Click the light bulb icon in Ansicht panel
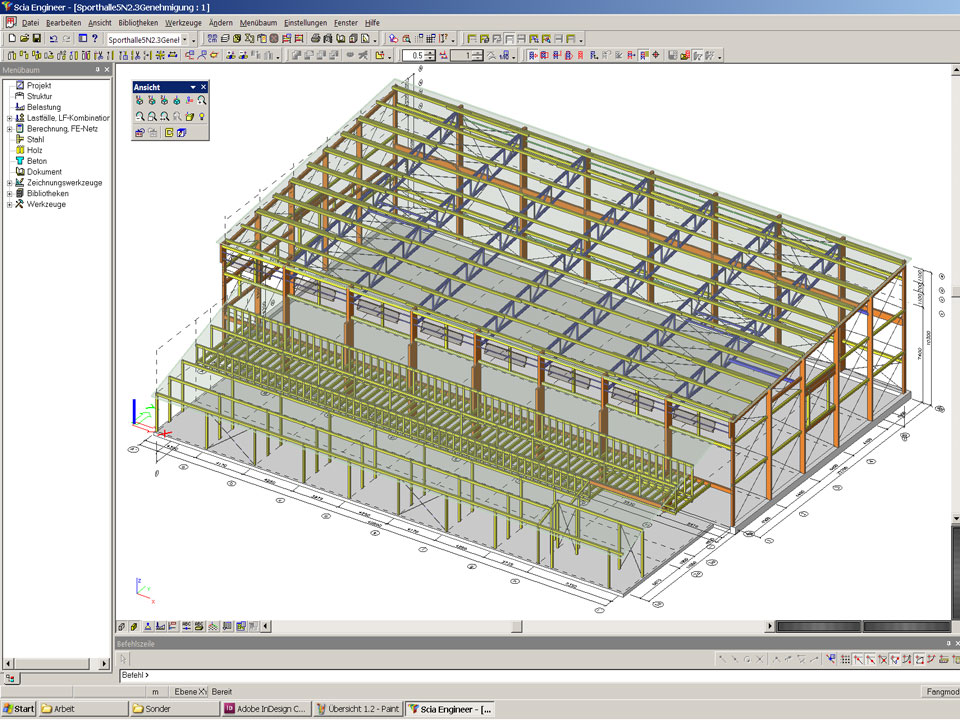The image size is (960, 720). (x=202, y=116)
